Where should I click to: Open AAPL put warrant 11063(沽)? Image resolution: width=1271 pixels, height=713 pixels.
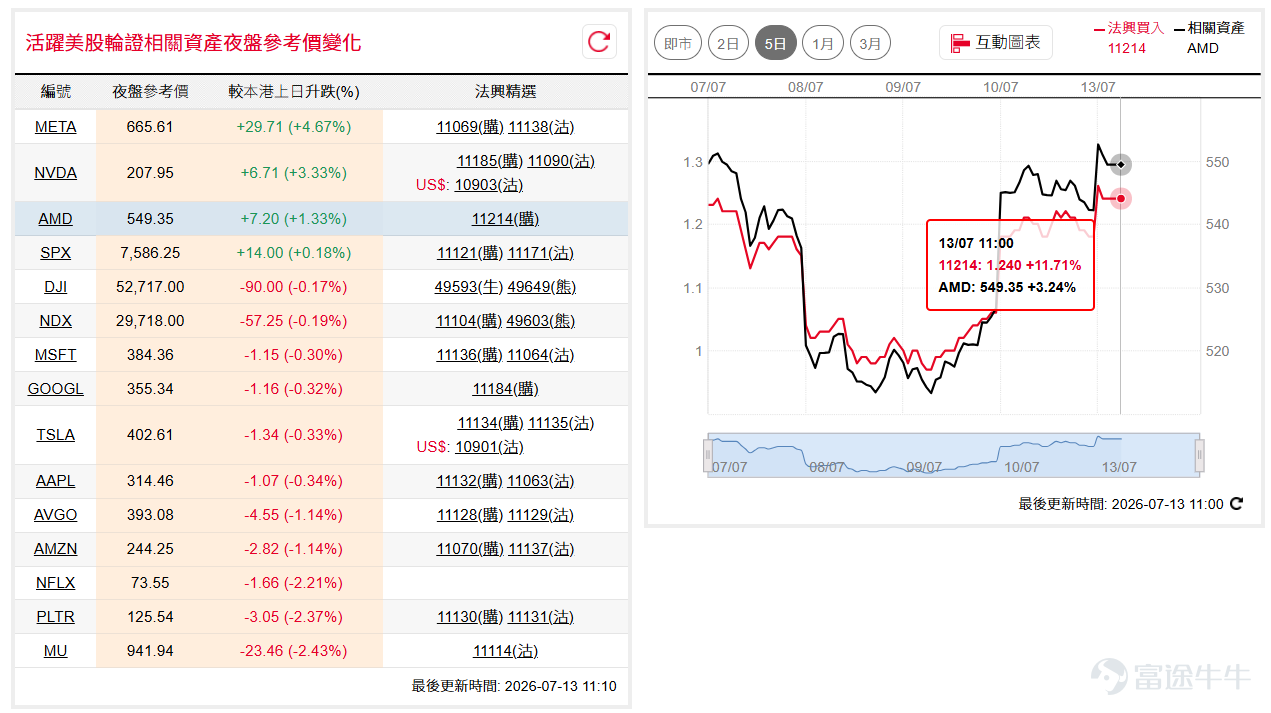541,481
